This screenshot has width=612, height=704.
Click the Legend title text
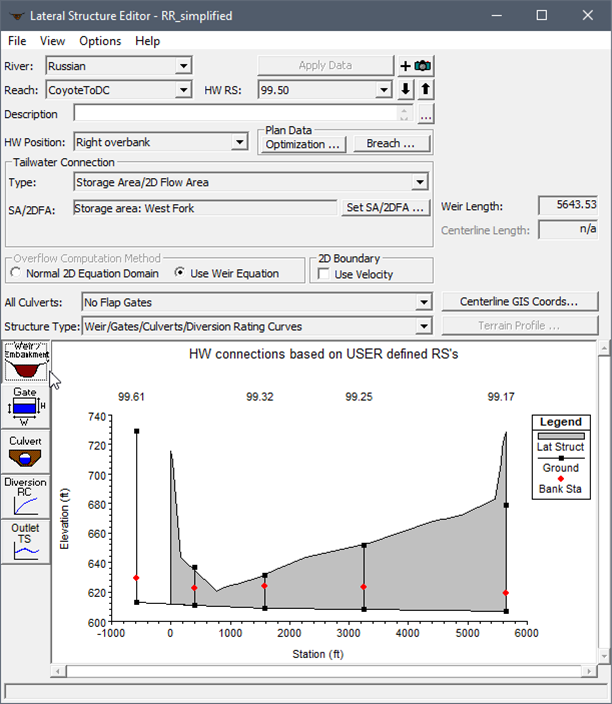pos(561,422)
